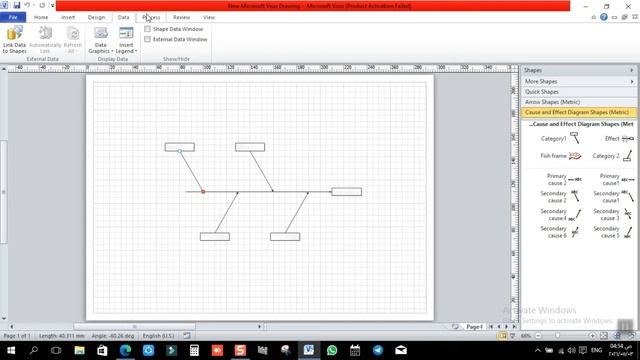Open WhatsApp from the taskbar
Viewport: 640px width, 360px height.
point(332,350)
